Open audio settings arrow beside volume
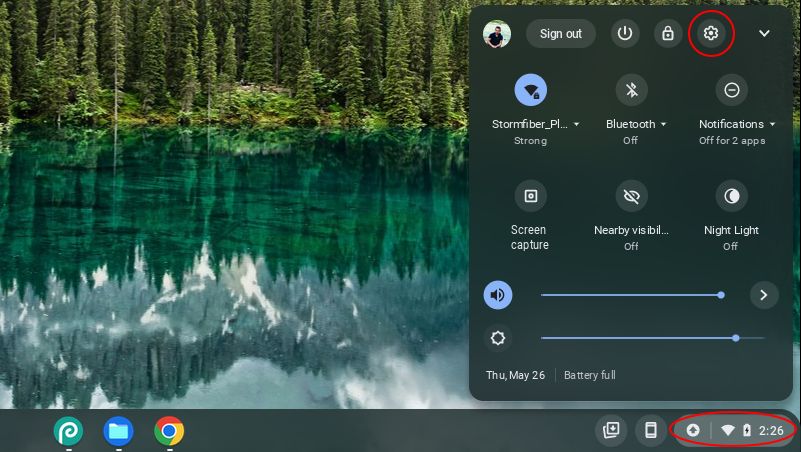Screen dimensions: 801x452 coord(764,295)
